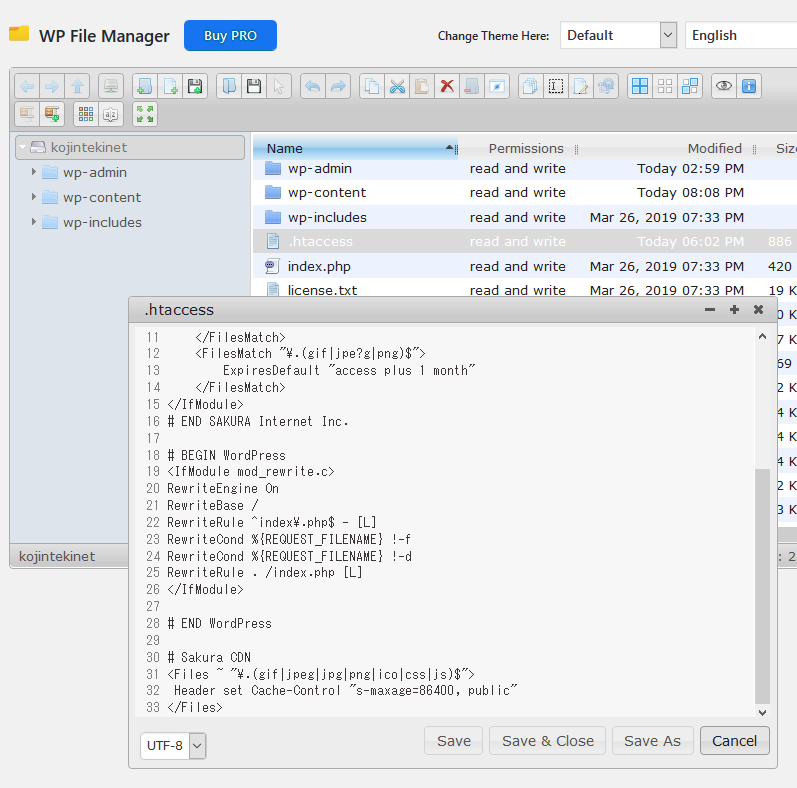Click the Resize and rotate image icon
Viewport: 797px width, 788px height.
click(606, 86)
